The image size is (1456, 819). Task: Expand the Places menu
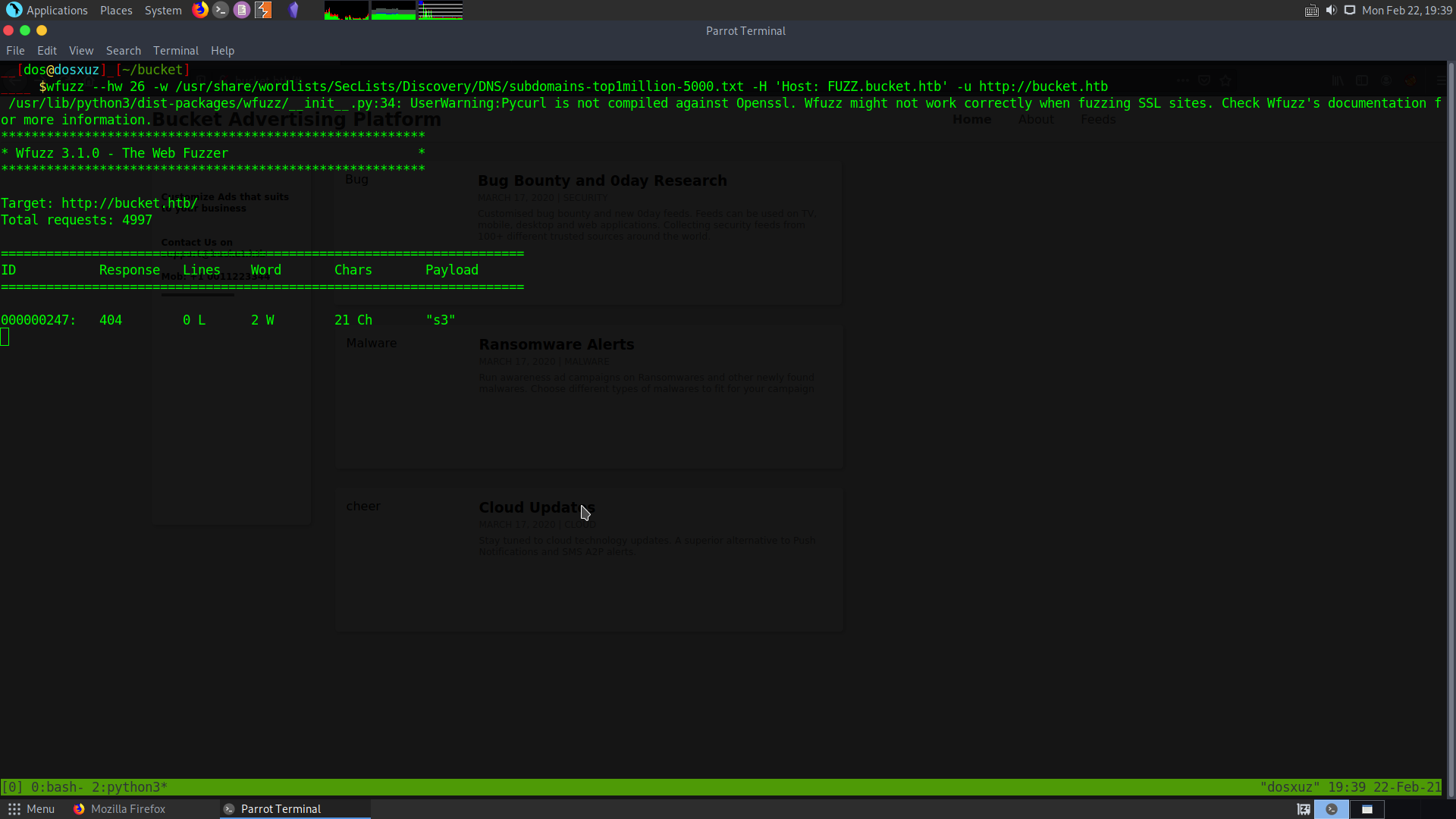click(116, 10)
